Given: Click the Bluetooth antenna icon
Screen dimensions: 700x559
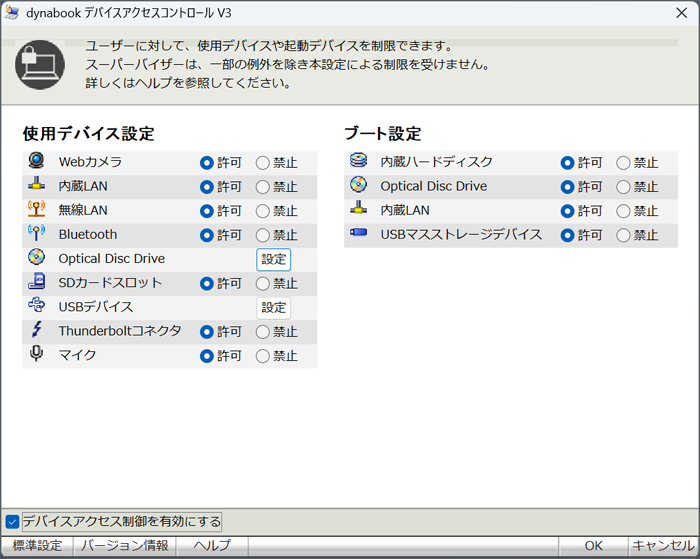Looking at the screenshot, I should pos(36,233).
